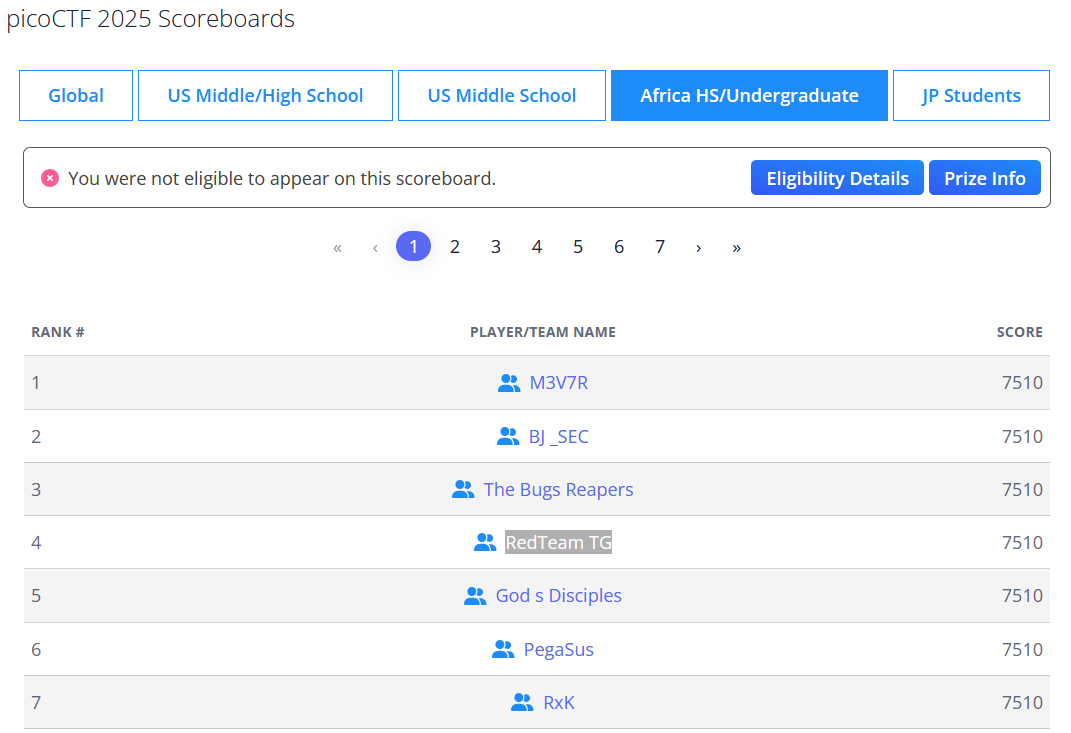
Task: Click the score 7510 for M3V7R
Action: 1023,383
